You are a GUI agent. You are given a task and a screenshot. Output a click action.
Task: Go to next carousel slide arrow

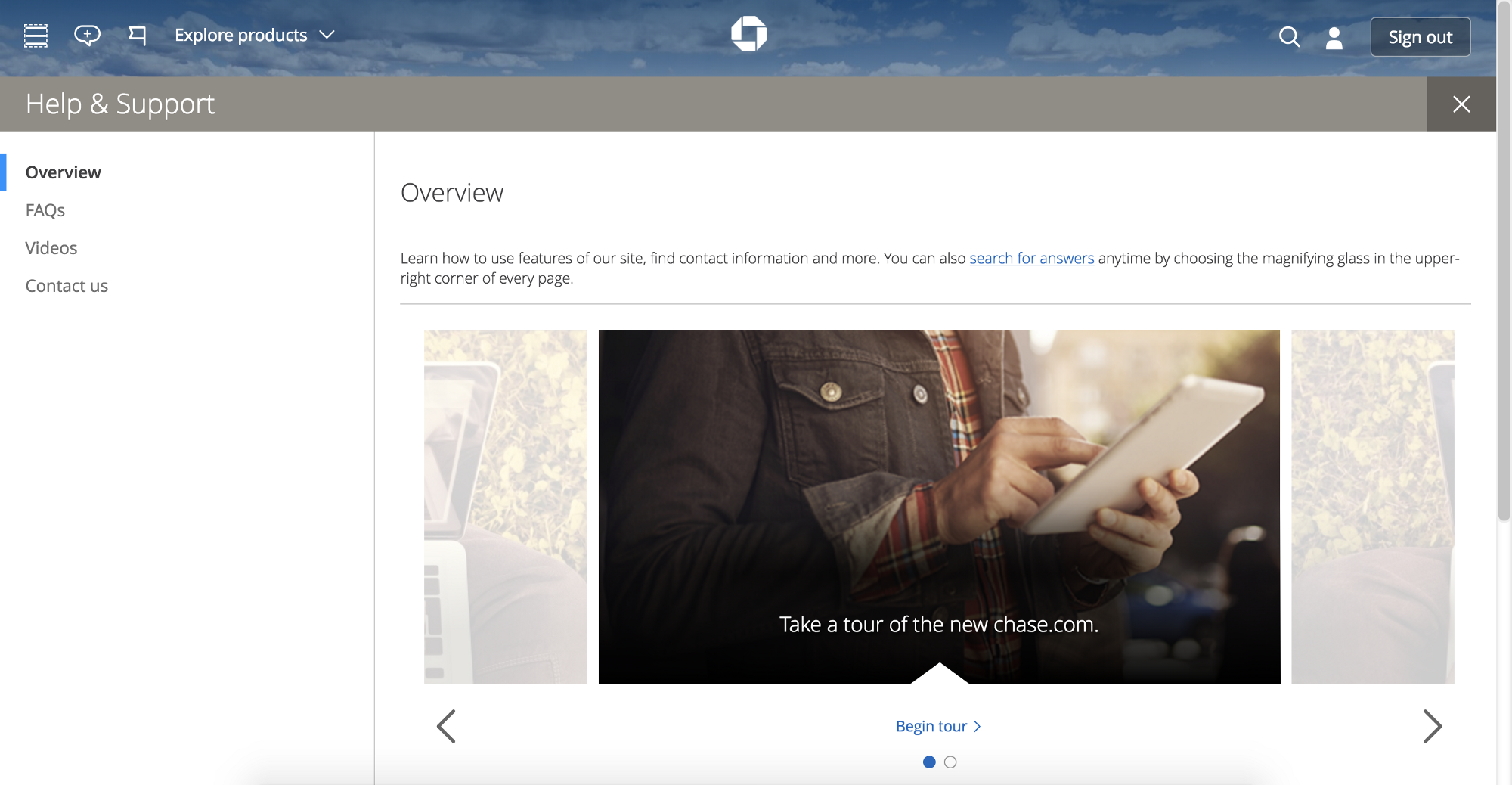1432,726
